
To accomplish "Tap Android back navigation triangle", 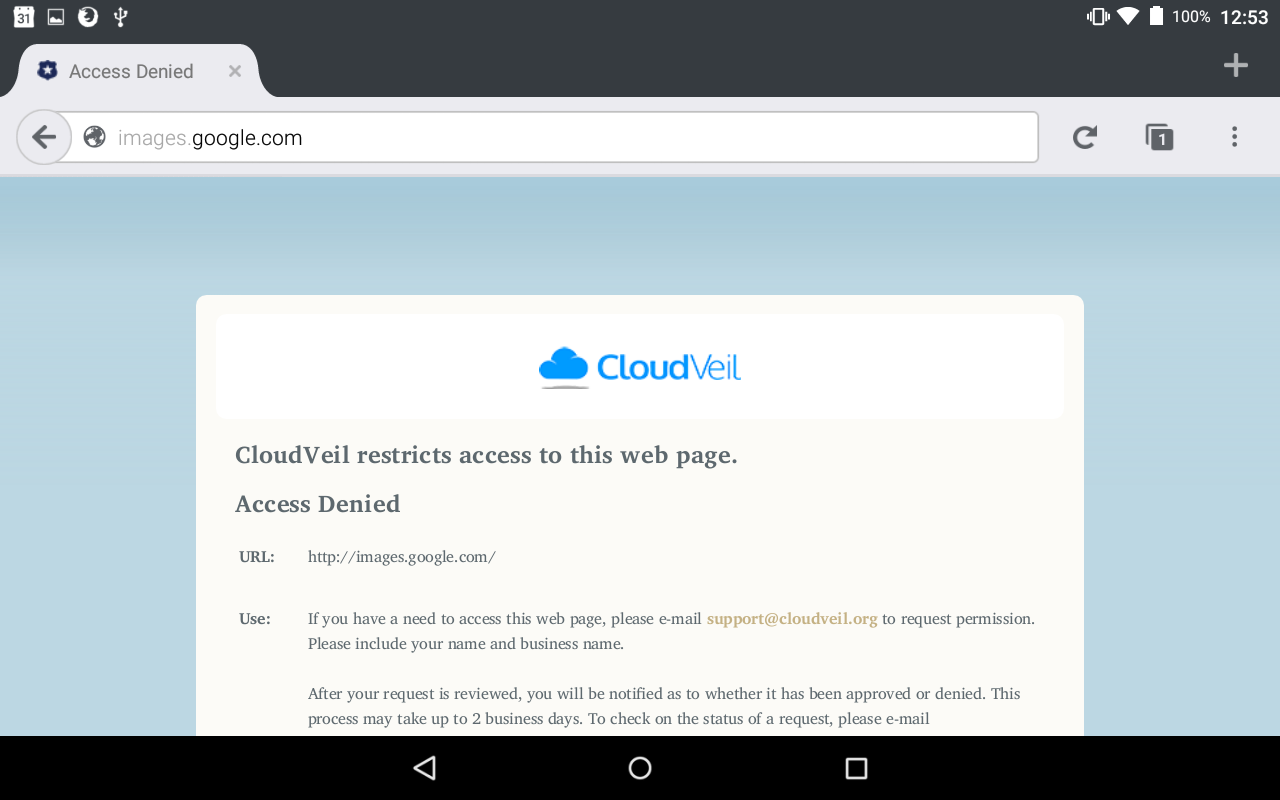I will [425, 768].
